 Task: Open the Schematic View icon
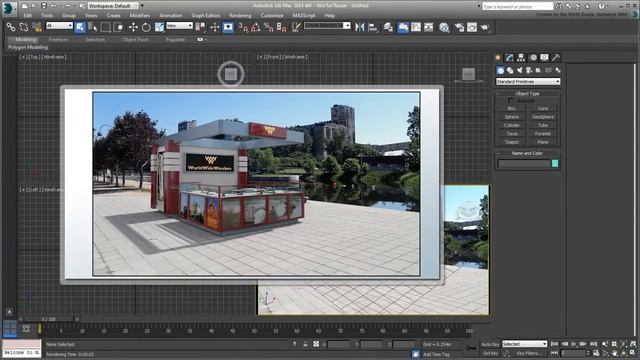tap(429, 27)
